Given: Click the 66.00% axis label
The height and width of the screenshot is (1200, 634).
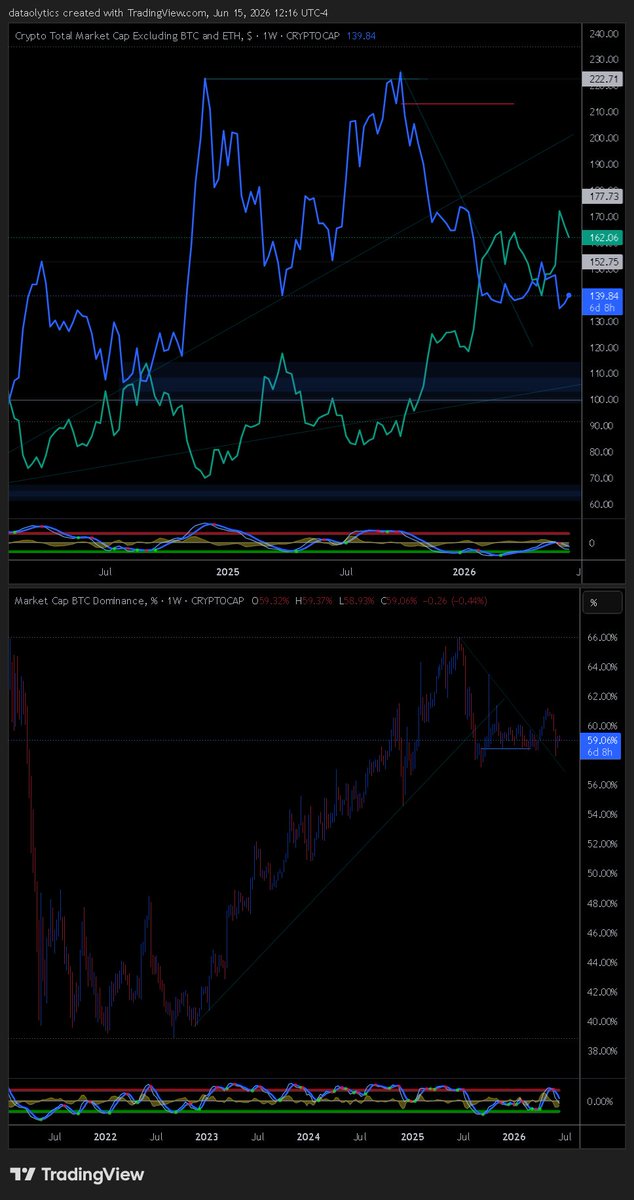Looking at the screenshot, I should 604,636.
